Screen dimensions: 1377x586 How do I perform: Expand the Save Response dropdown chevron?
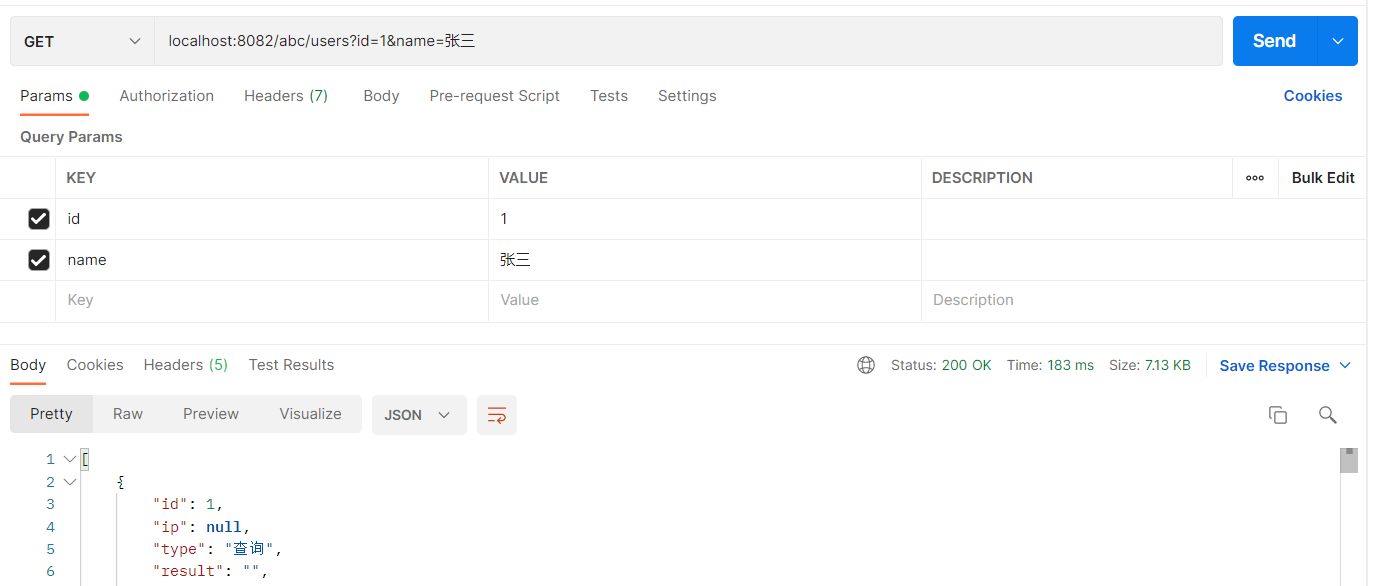(1345, 366)
